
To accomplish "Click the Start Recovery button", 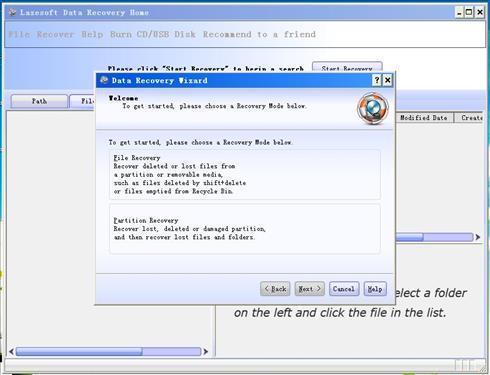I will [347, 68].
